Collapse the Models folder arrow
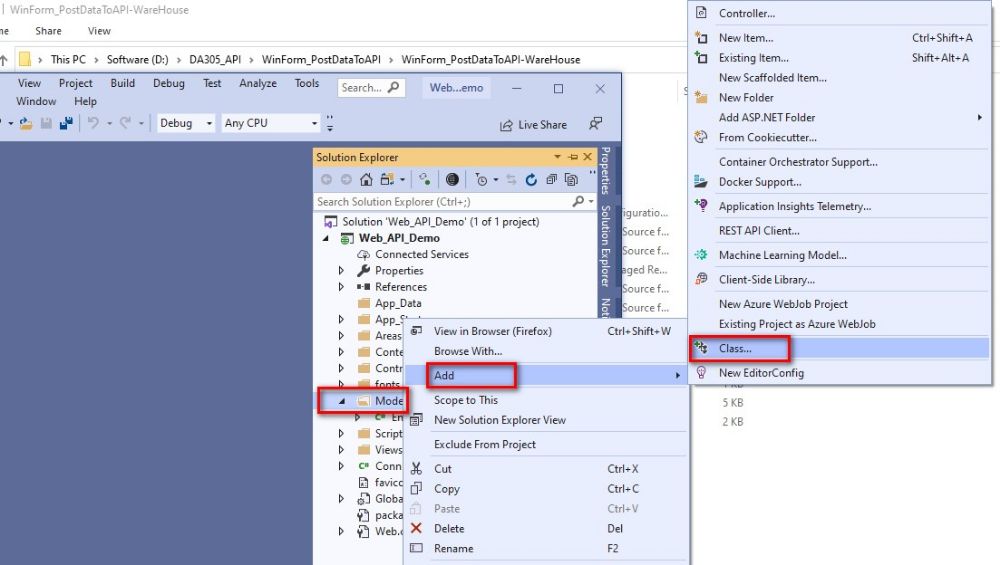 coord(342,401)
